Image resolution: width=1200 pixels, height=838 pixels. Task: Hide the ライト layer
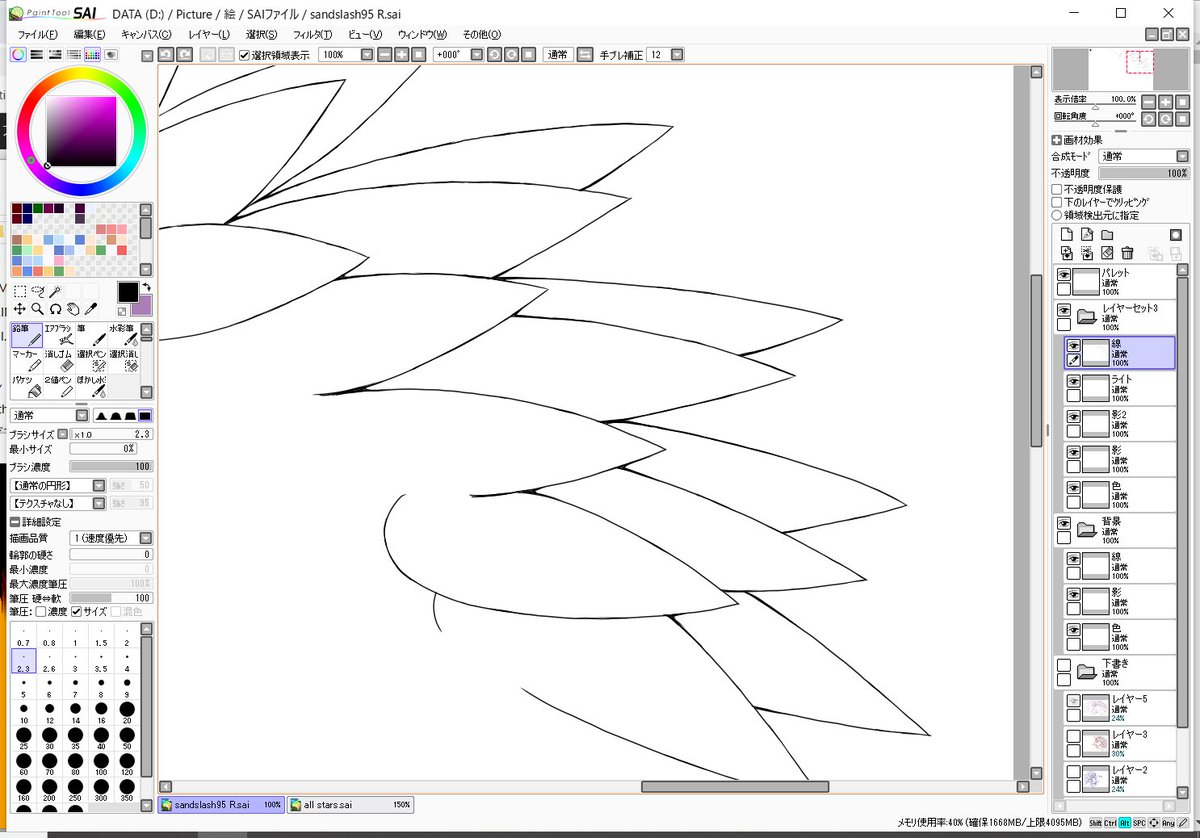[x=1073, y=380]
